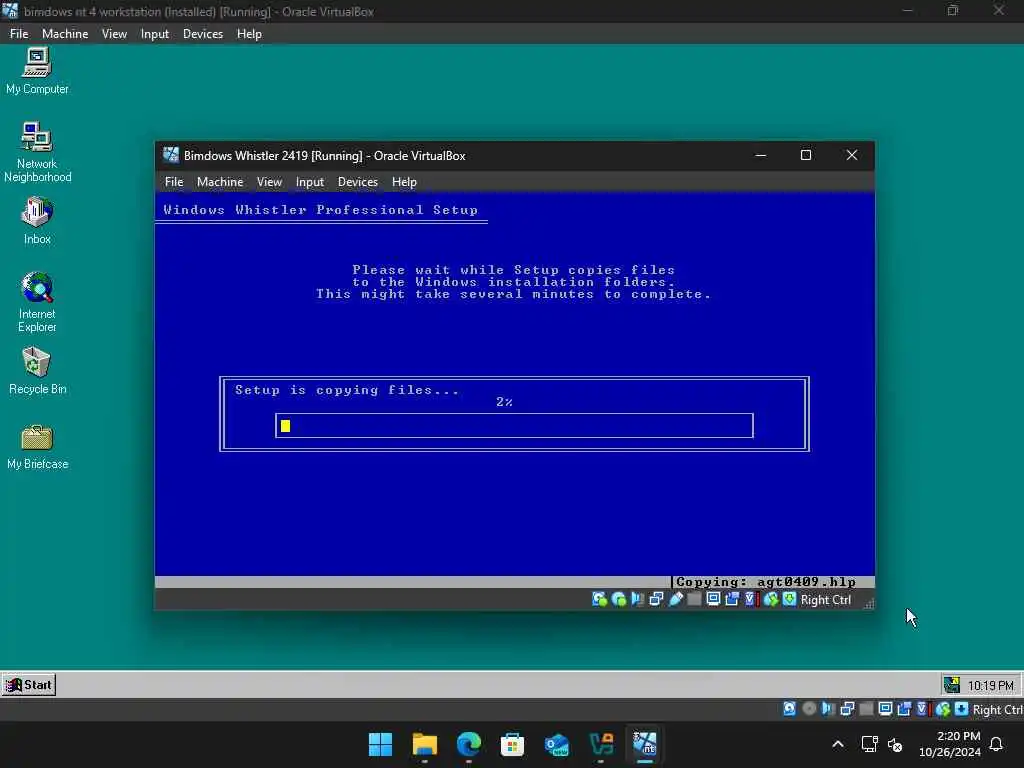Viewport: 1024px width, 768px height.
Task: Click the network indicator in Whistler window status bar
Action: (656, 600)
